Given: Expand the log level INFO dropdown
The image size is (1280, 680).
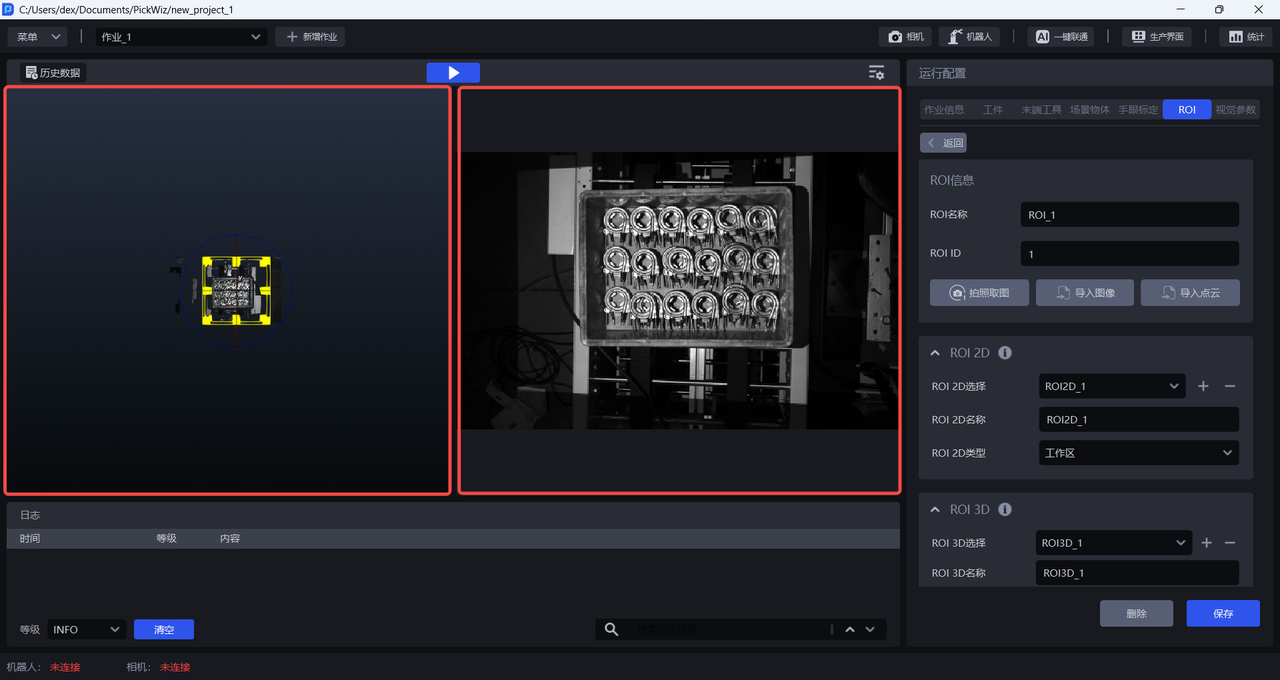Looking at the screenshot, I should tap(86, 629).
